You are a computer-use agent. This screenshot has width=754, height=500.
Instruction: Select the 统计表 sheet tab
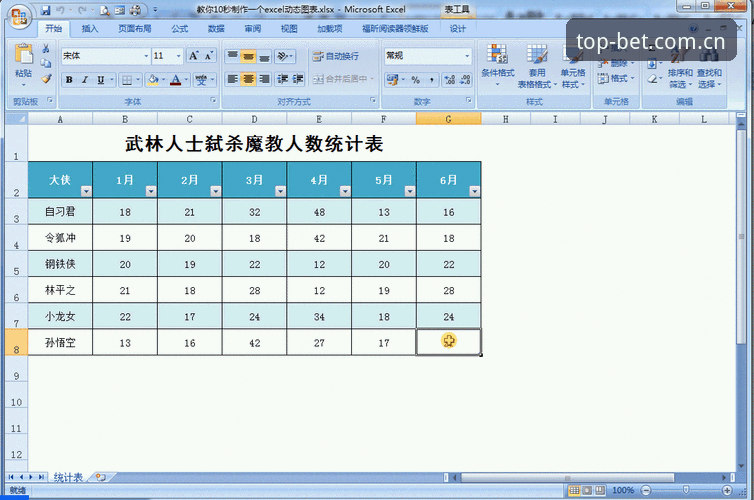[x=68, y=477]
